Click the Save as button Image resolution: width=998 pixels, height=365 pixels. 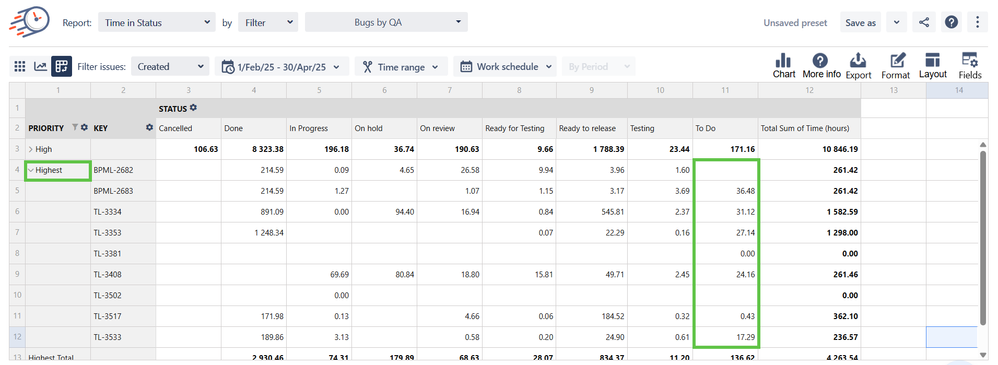pyautogui.click(x=861, y=22)
